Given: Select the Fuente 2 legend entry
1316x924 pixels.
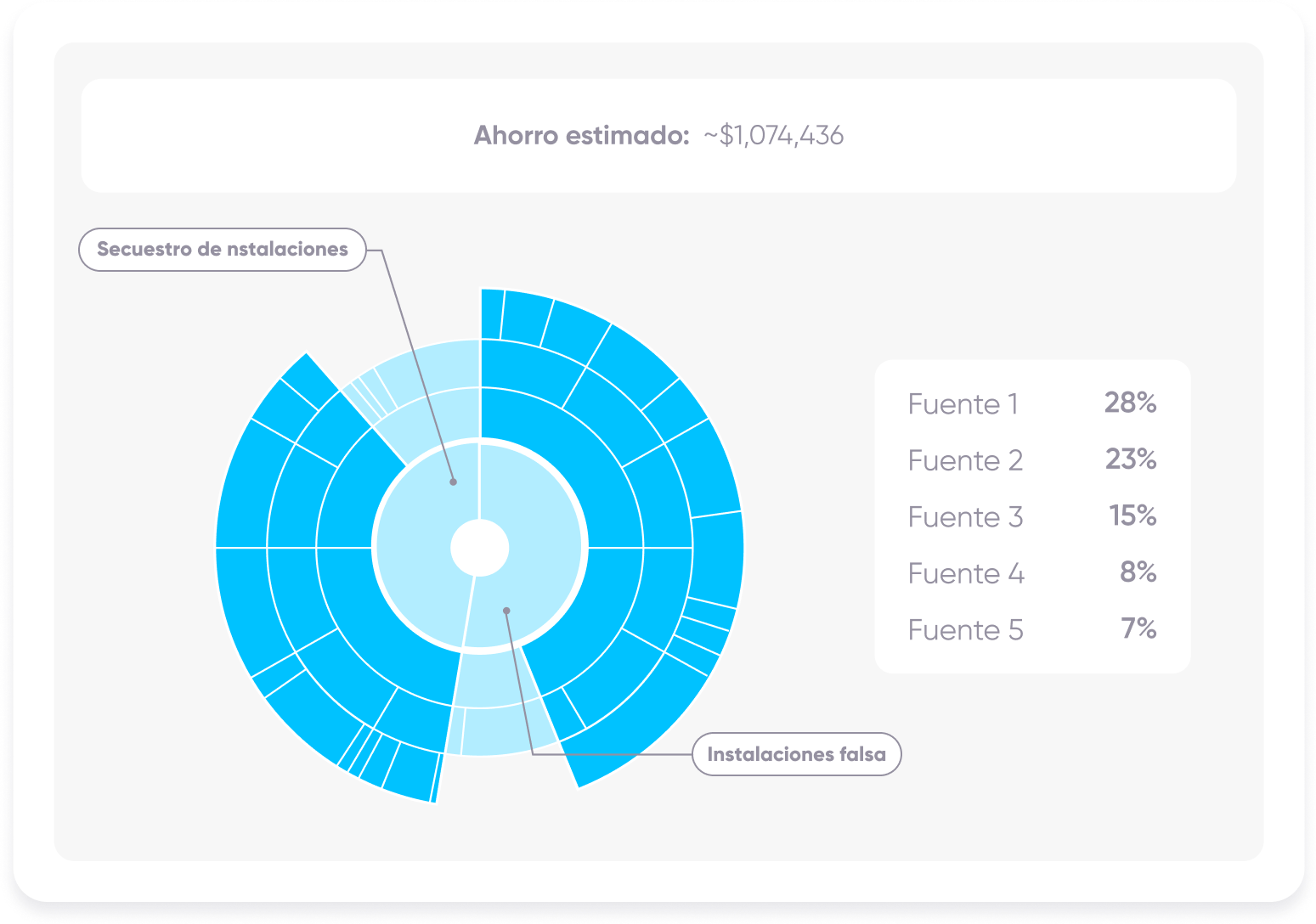Looking at the screenshot, I should [x=964, y=460].
